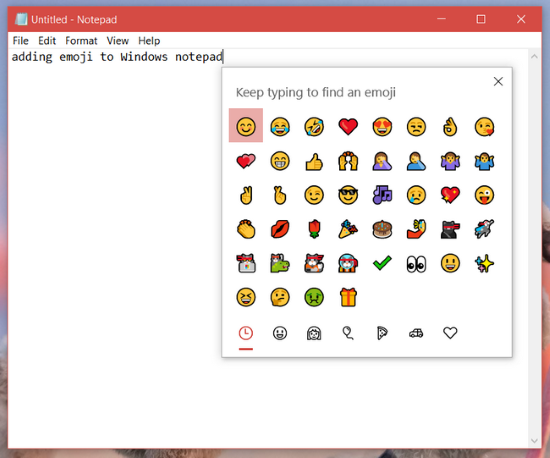Viewport: 550px width, 458px height.
Task: Insert the wrapped gift emoji
Action: [x=348, y=297]
